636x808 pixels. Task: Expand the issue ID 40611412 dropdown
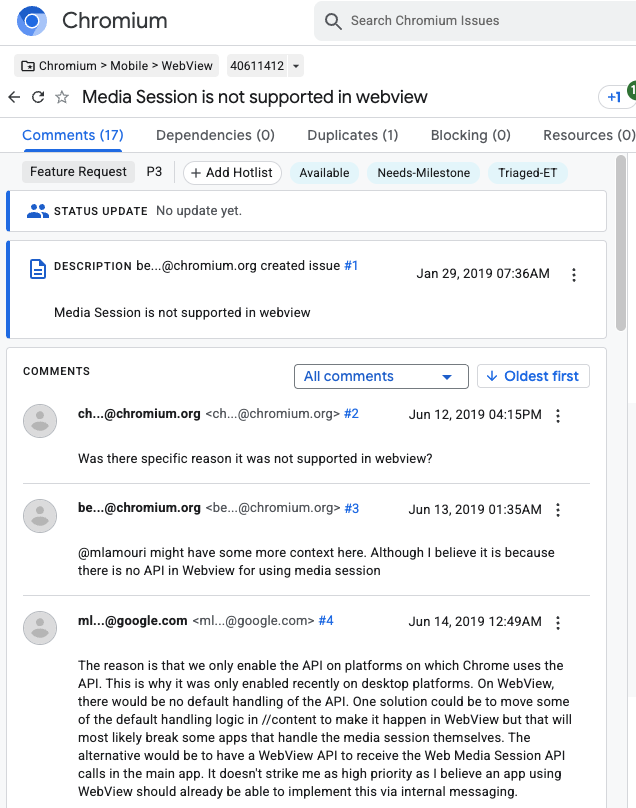tap(296, 66)
